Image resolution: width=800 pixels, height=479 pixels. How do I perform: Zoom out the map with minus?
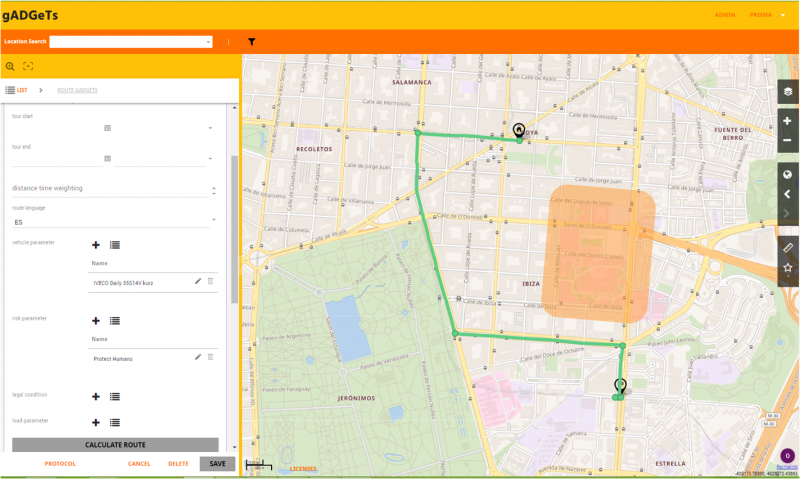point(788,141)
